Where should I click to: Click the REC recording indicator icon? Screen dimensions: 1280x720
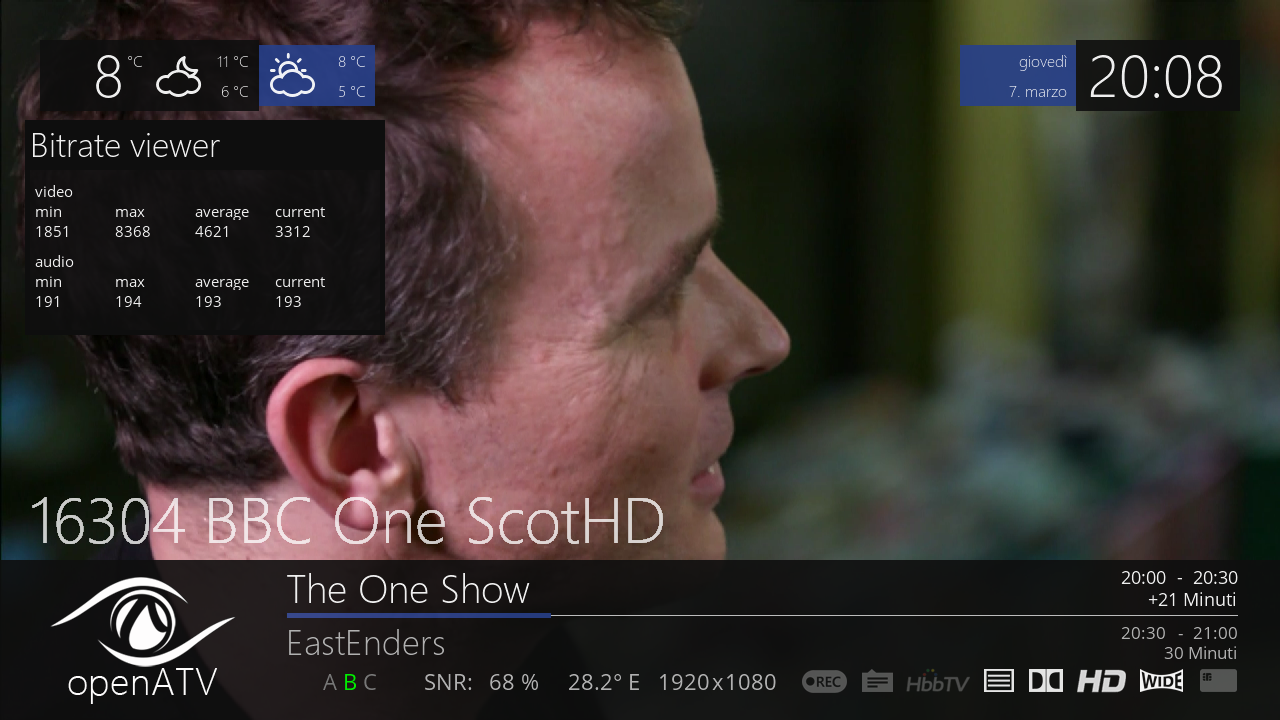click(x=824, y=682)
